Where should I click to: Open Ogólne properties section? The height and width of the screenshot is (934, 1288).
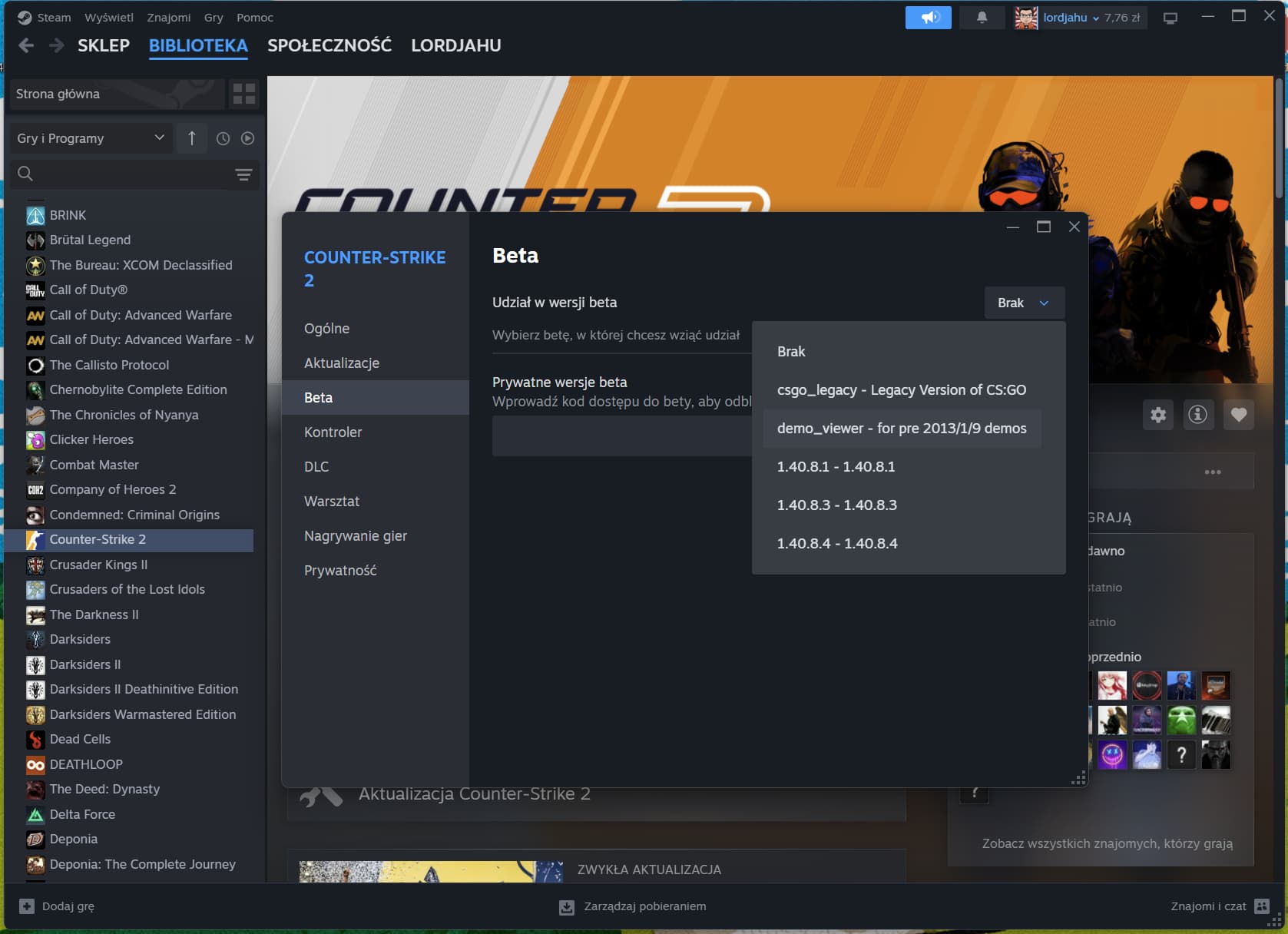[376, 329]
